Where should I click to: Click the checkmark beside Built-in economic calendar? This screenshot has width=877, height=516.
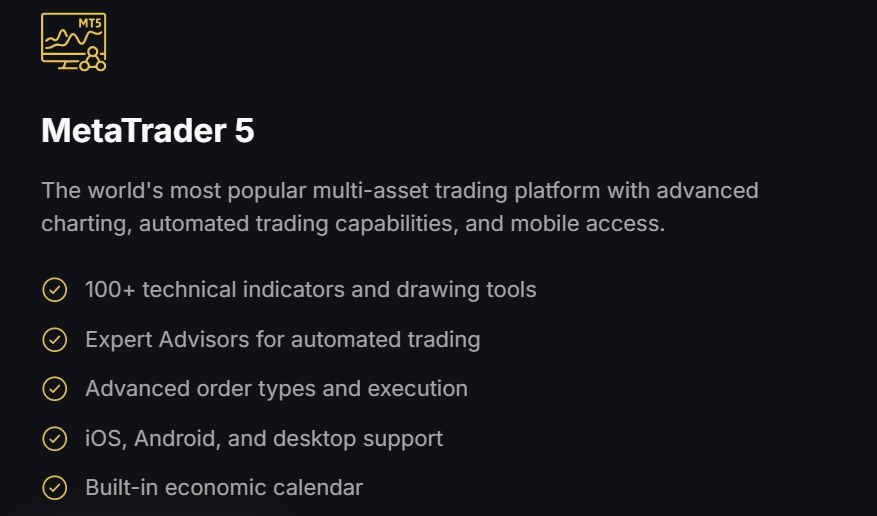tap(54, 488)
